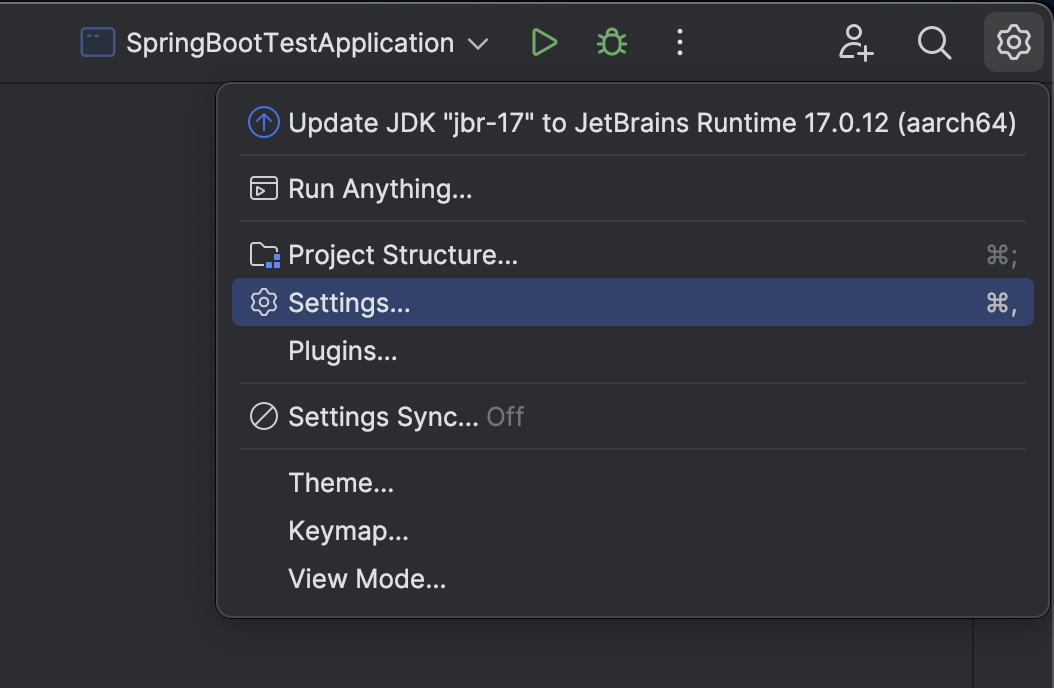The width and height of the screenshot is (1054, 688).
Task: Open Search Everywhere magnifier icon
Action: click(x=934, y=43)
